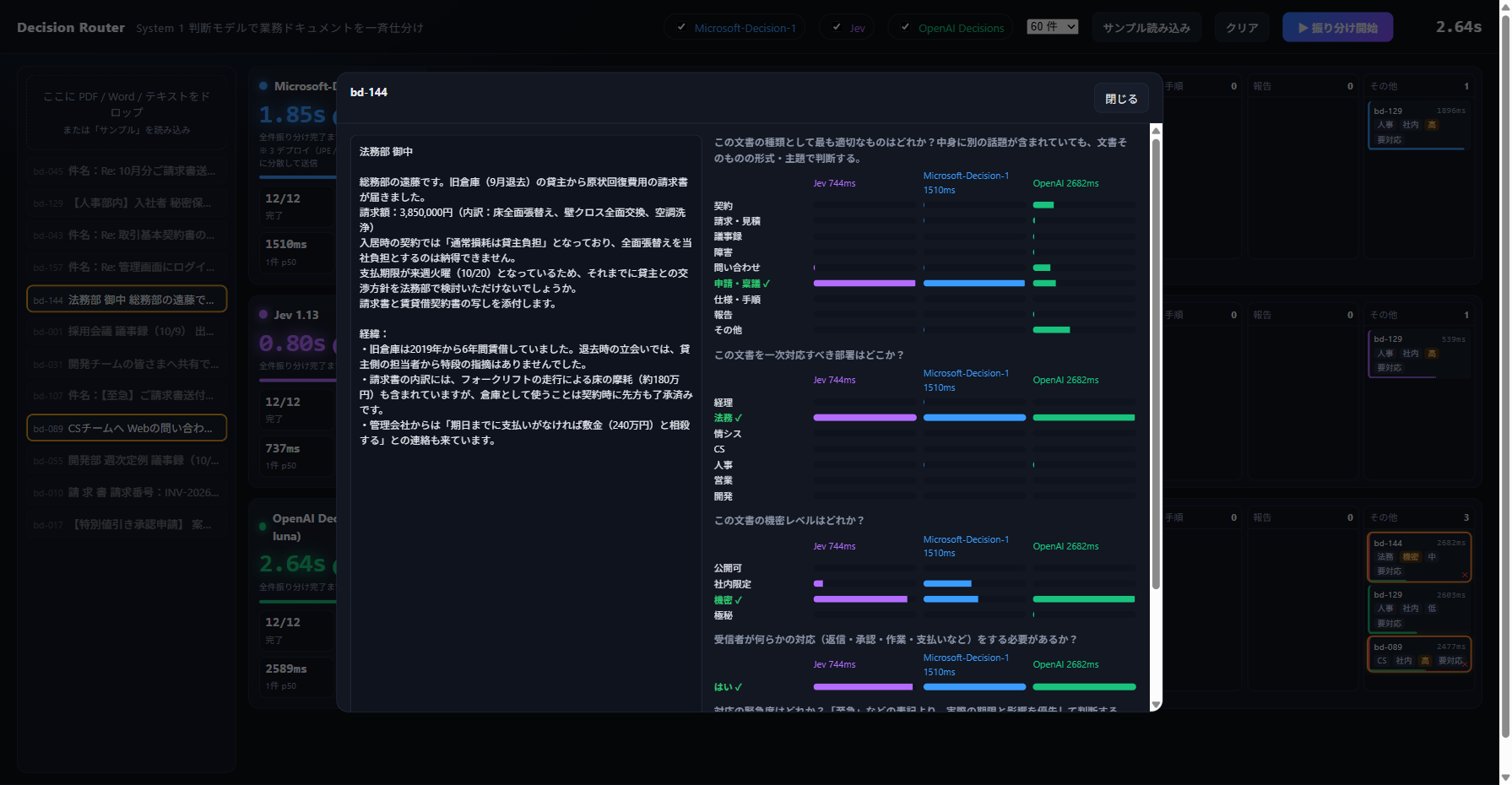
Task: Uncheck the Microsoft-Decision-1 model checkbox
Action: tap(681, 27)
